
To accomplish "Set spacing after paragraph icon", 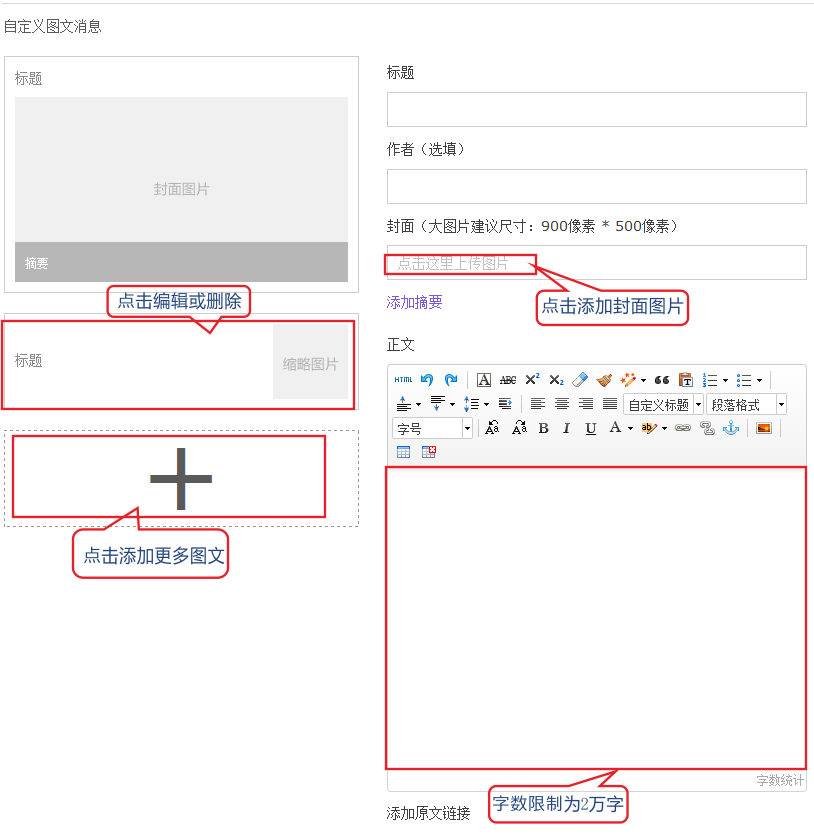I will pos(437,404).
